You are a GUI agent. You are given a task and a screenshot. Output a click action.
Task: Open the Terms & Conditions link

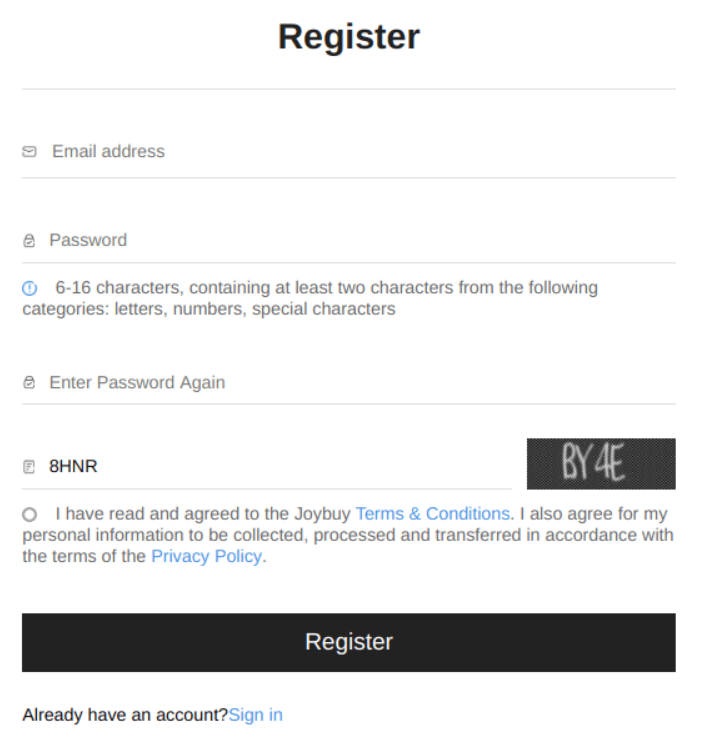click(x=432, y=514)
